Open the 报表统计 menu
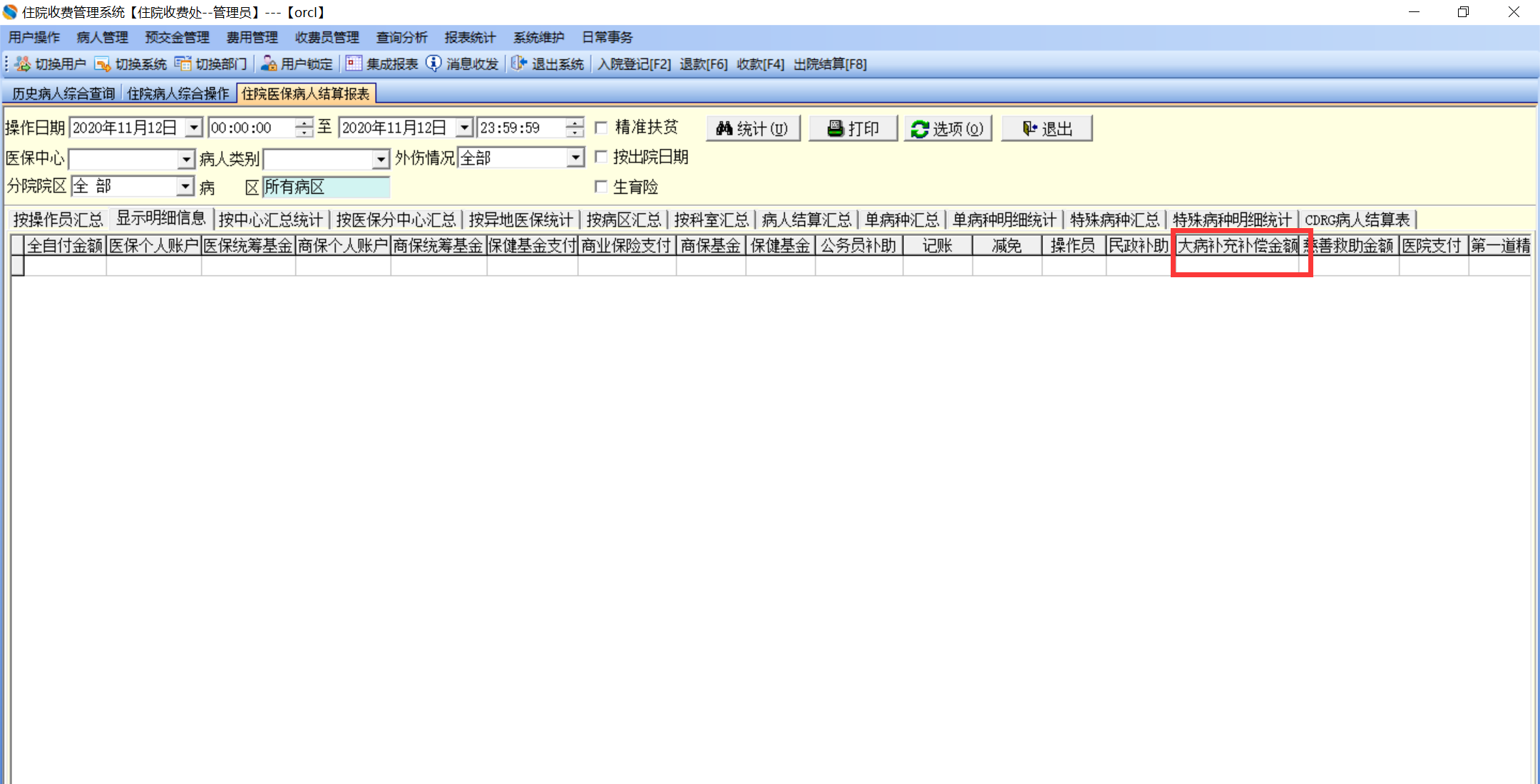The height and width of the screenshot is (784, 1540). click(x=469, y=37)
